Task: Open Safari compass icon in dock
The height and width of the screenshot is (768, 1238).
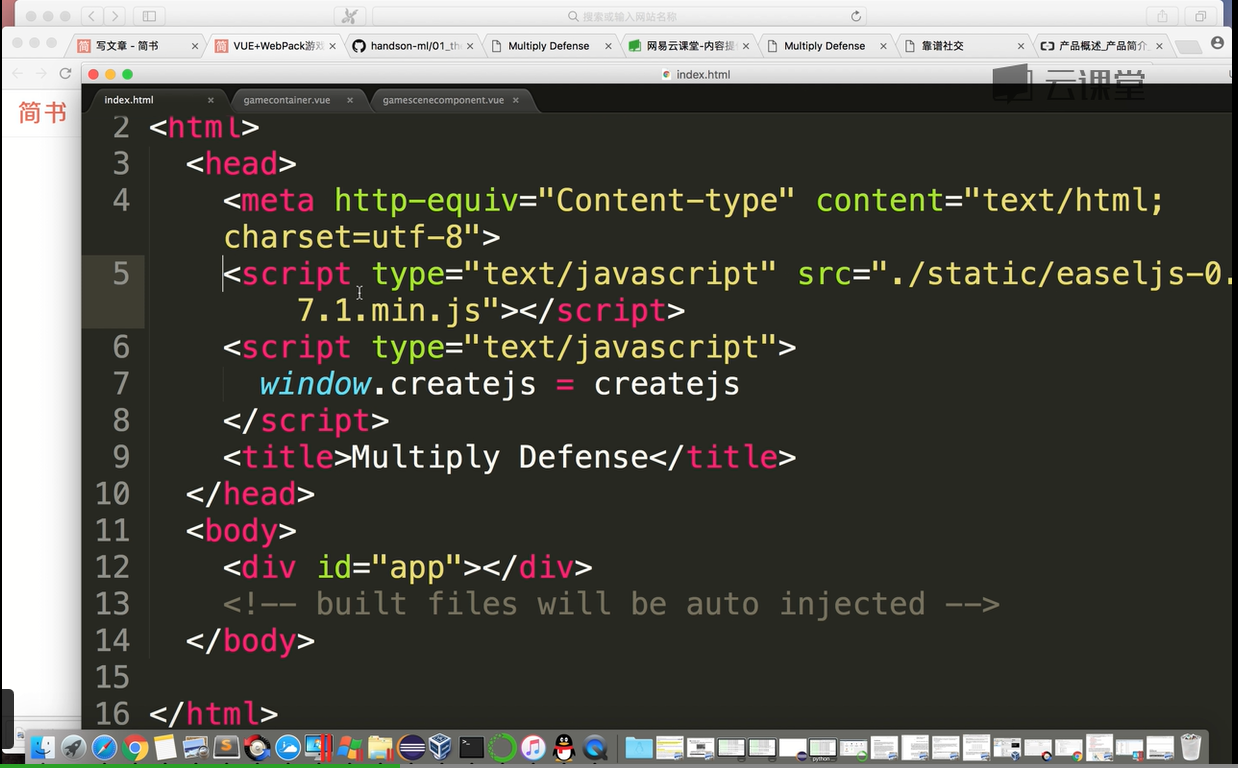Action: tap(104, 748)
